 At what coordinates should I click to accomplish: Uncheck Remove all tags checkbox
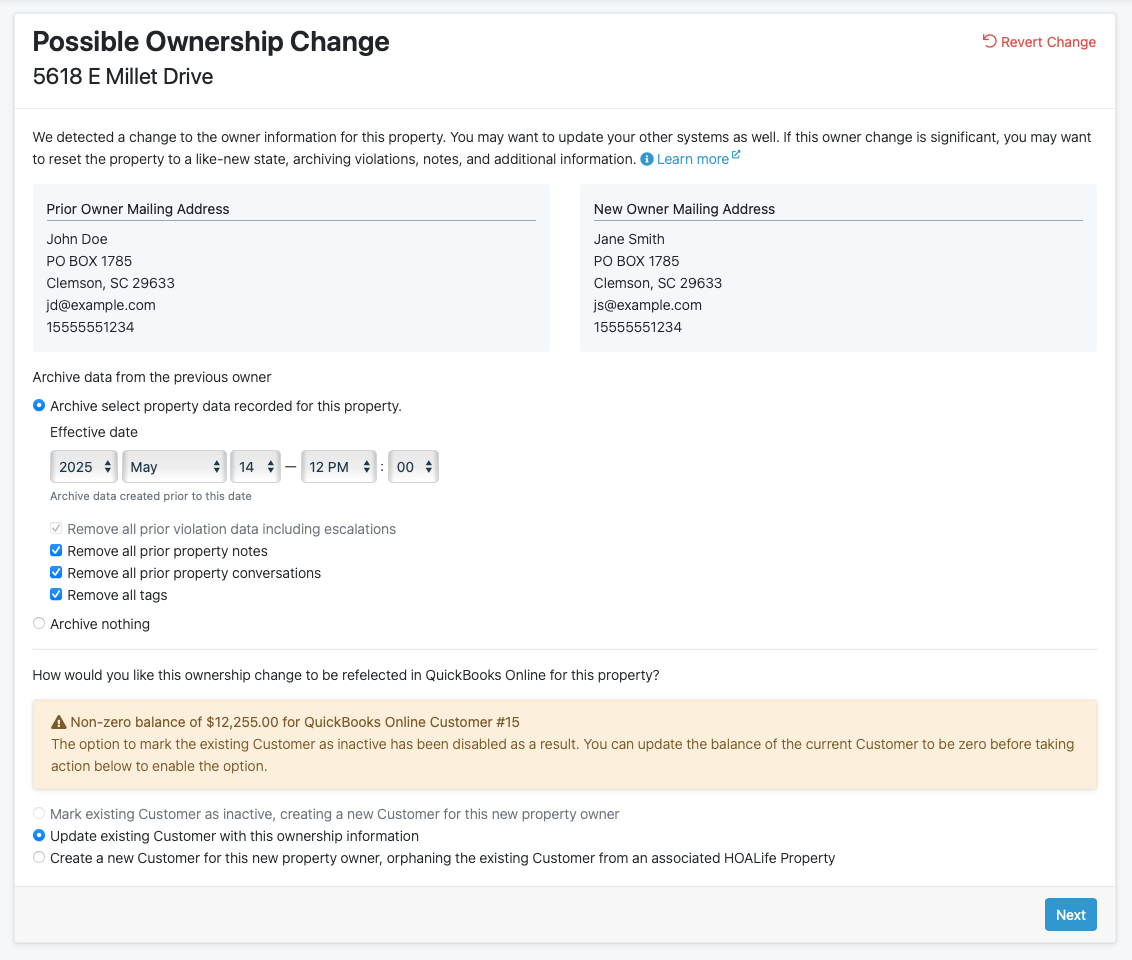[x=56, y=595]
